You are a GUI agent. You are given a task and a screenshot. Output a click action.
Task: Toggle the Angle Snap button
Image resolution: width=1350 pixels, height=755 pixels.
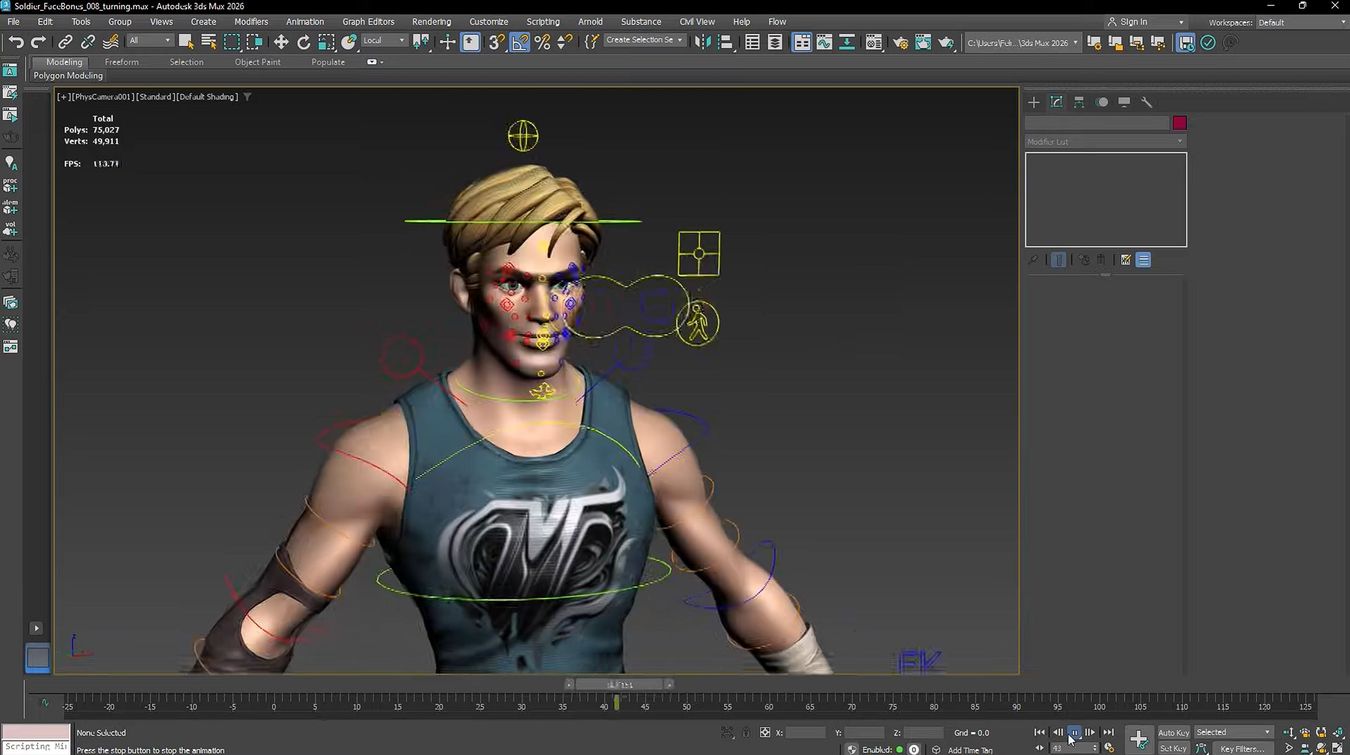(520, 42)
